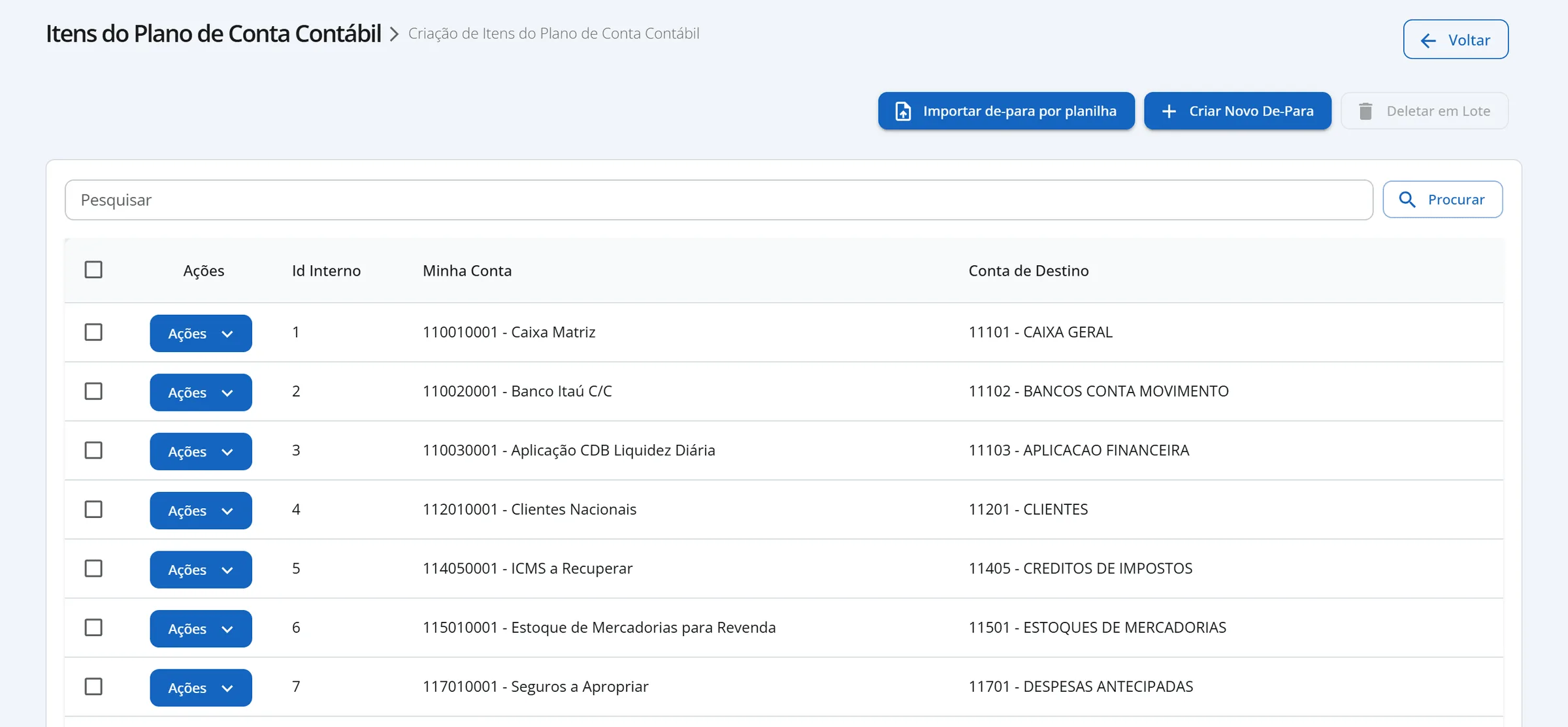Expand Ações menu for Seguros a Apropriar
The image size is (1568, 727).
pyautogui.click(x=201, y=688)
